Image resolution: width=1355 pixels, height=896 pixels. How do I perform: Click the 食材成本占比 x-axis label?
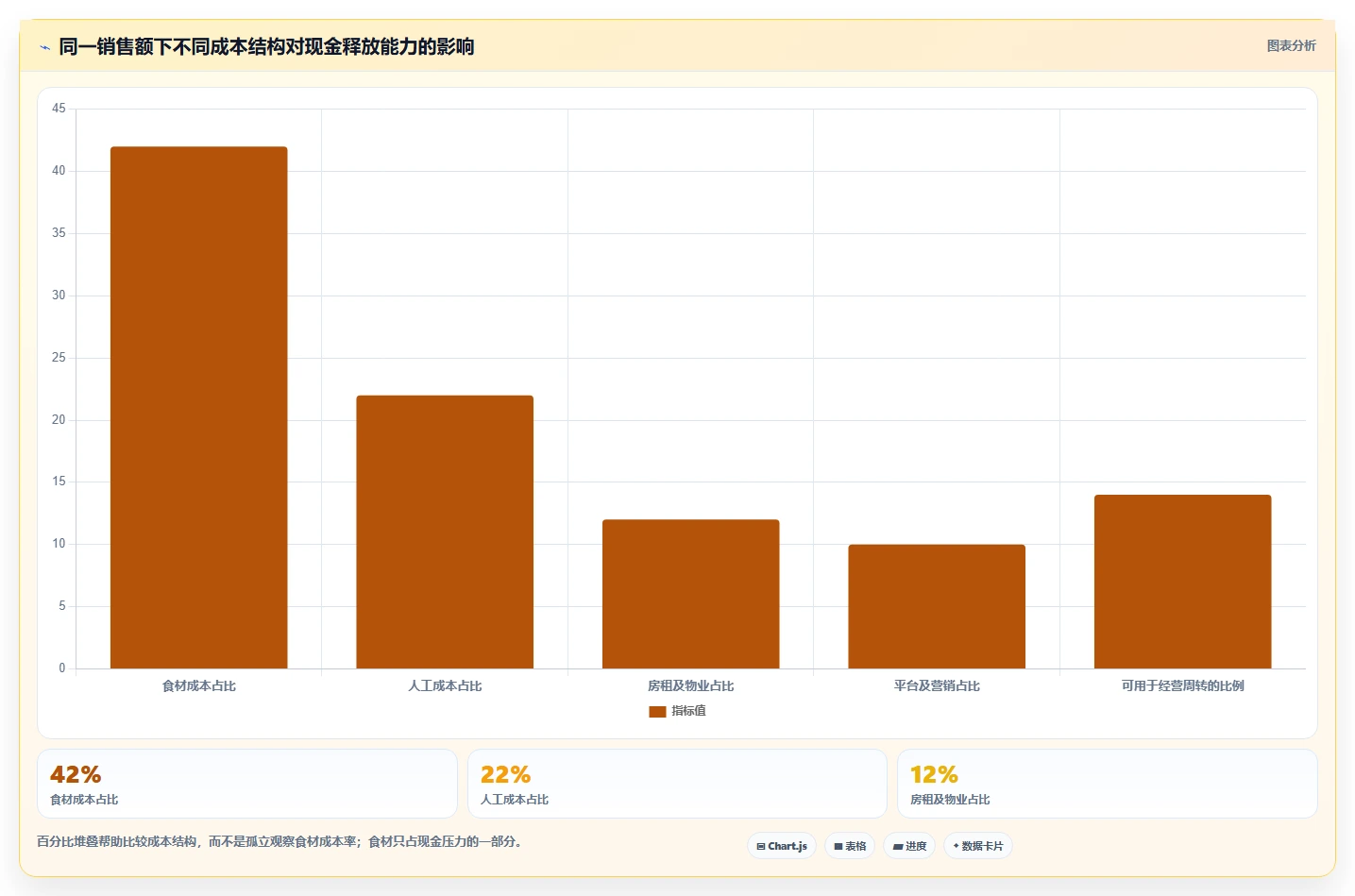(199, 685)
